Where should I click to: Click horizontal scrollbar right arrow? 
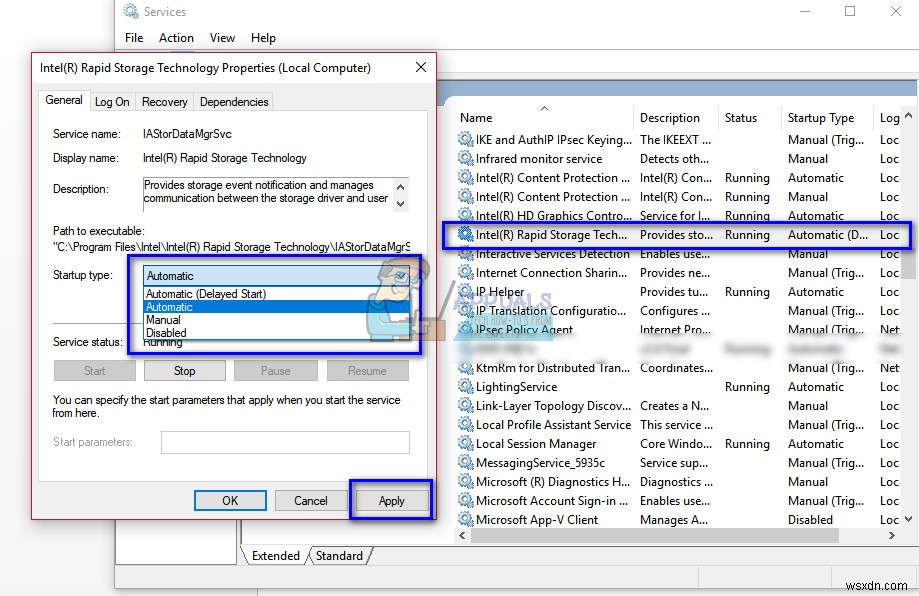pyautogui.click(x=891, y=536)
